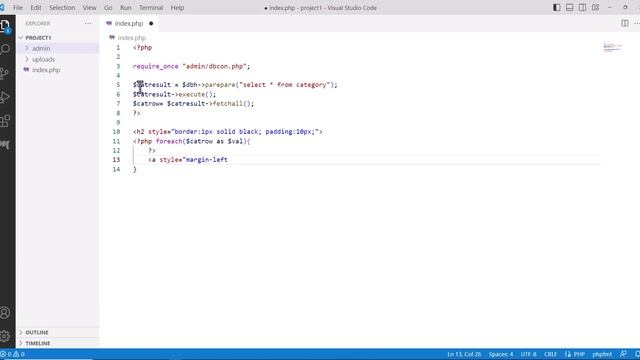Click the execute() call on line 6
Image resolution: width=640 pixels, height=360 pixels.
[x=196, y=94]
